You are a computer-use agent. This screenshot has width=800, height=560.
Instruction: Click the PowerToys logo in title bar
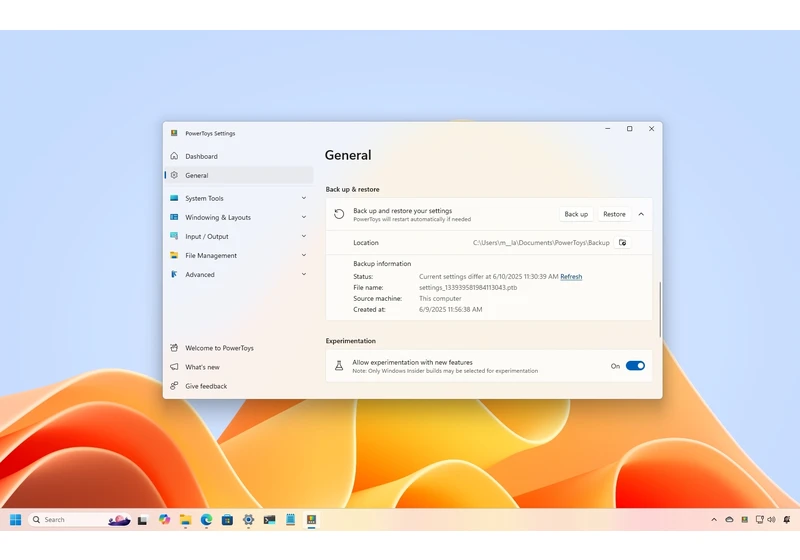174,133
